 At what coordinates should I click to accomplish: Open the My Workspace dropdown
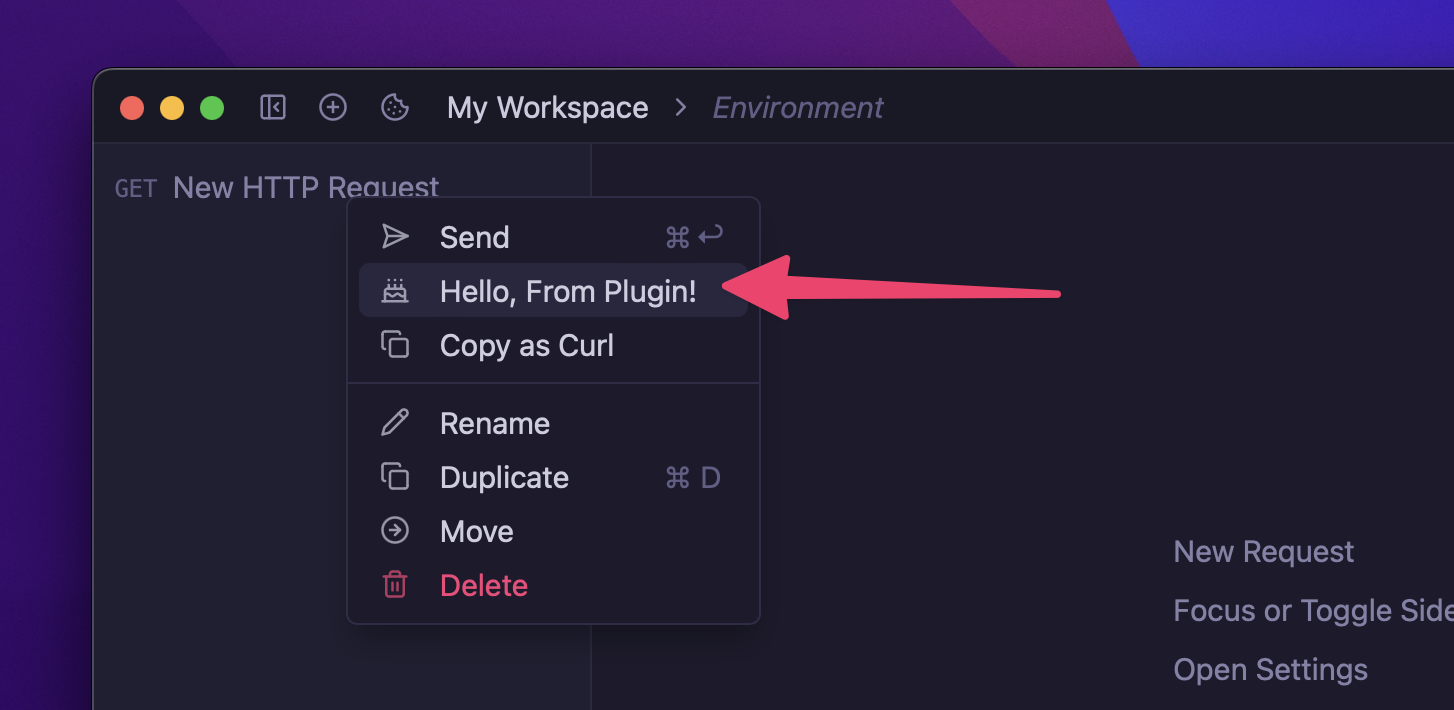[547, 108]
